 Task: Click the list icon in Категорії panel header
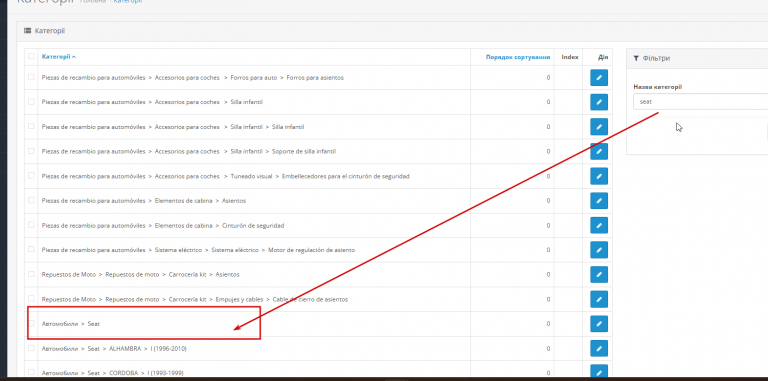click(28, 31)
